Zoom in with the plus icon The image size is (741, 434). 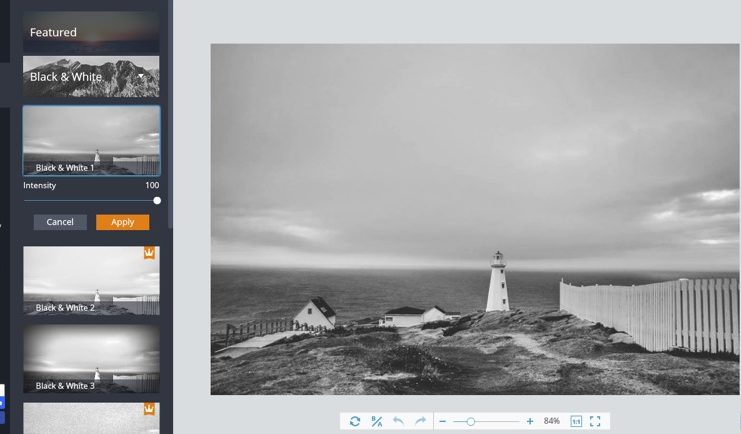[x=530, y=422]
